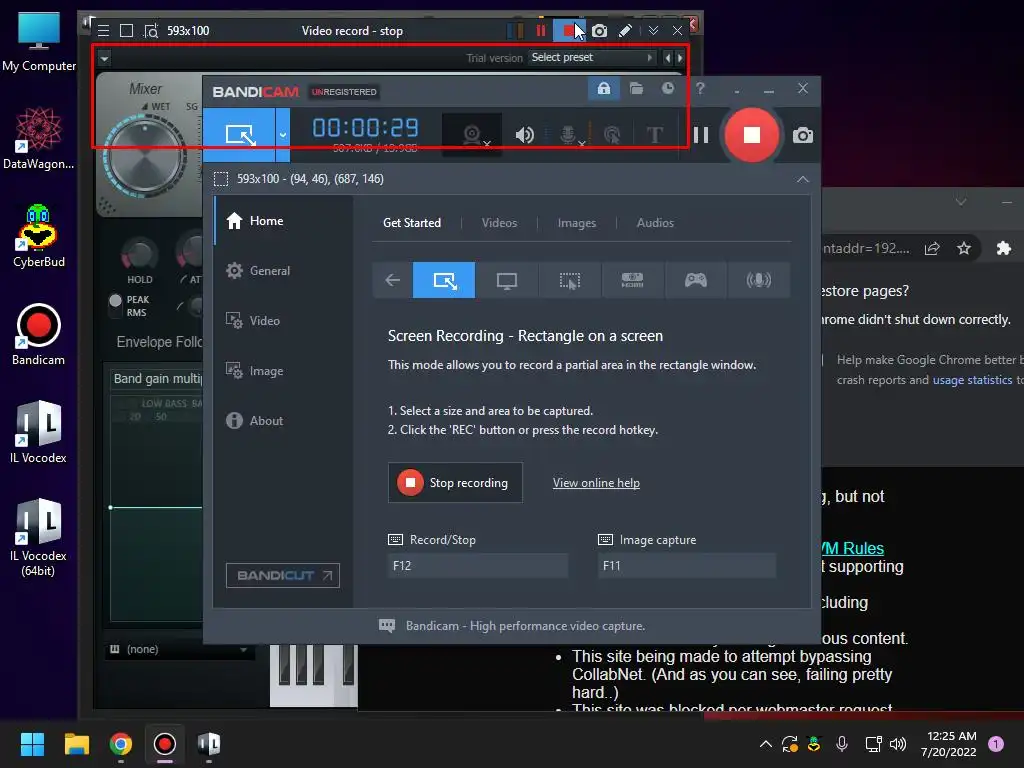Click the Stop recording button
This screenshot has height=768, width=1024.
(x=455, y=483)
